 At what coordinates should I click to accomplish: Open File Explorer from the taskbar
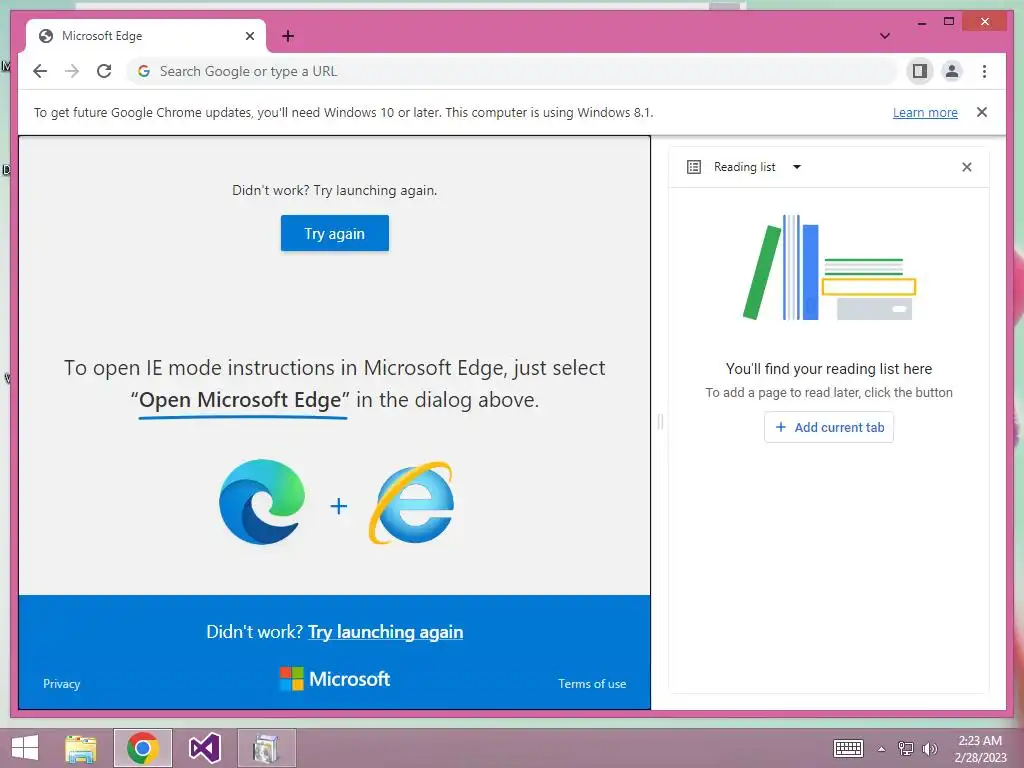click(x=81, y=748)
